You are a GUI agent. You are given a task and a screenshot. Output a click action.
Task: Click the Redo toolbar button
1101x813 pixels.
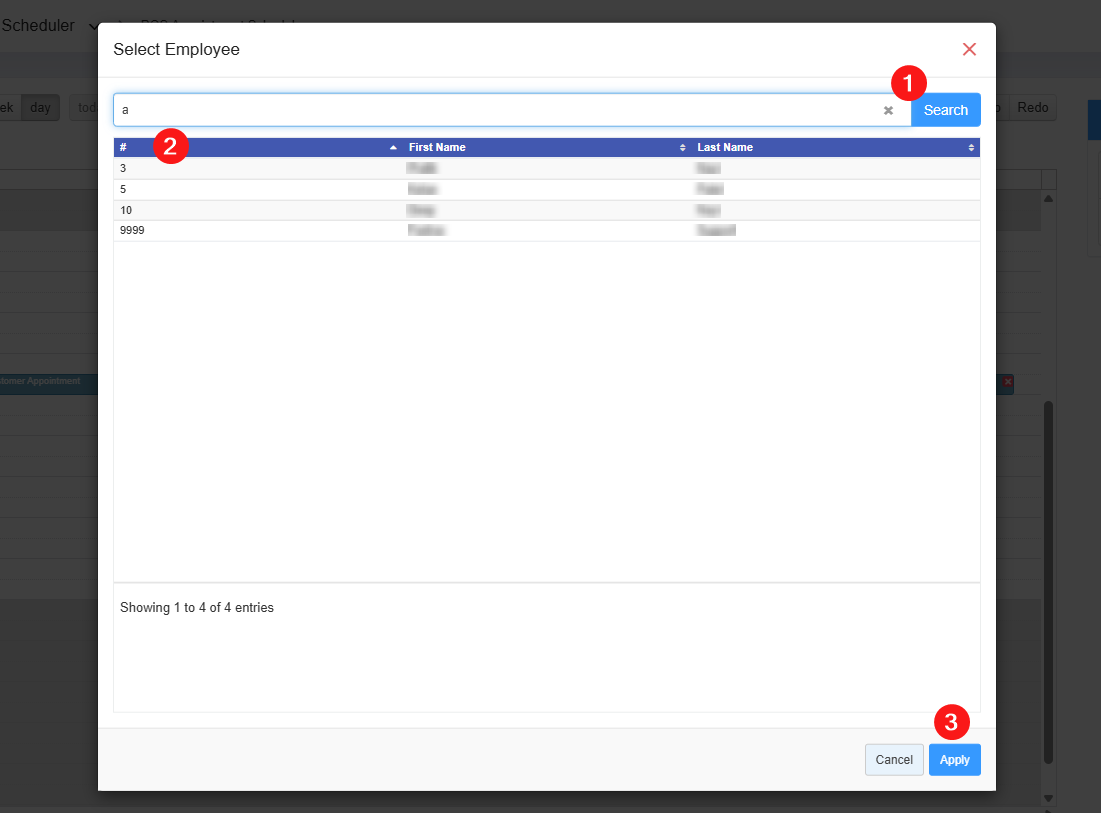pyautogui.click(x=1032, y=108)
